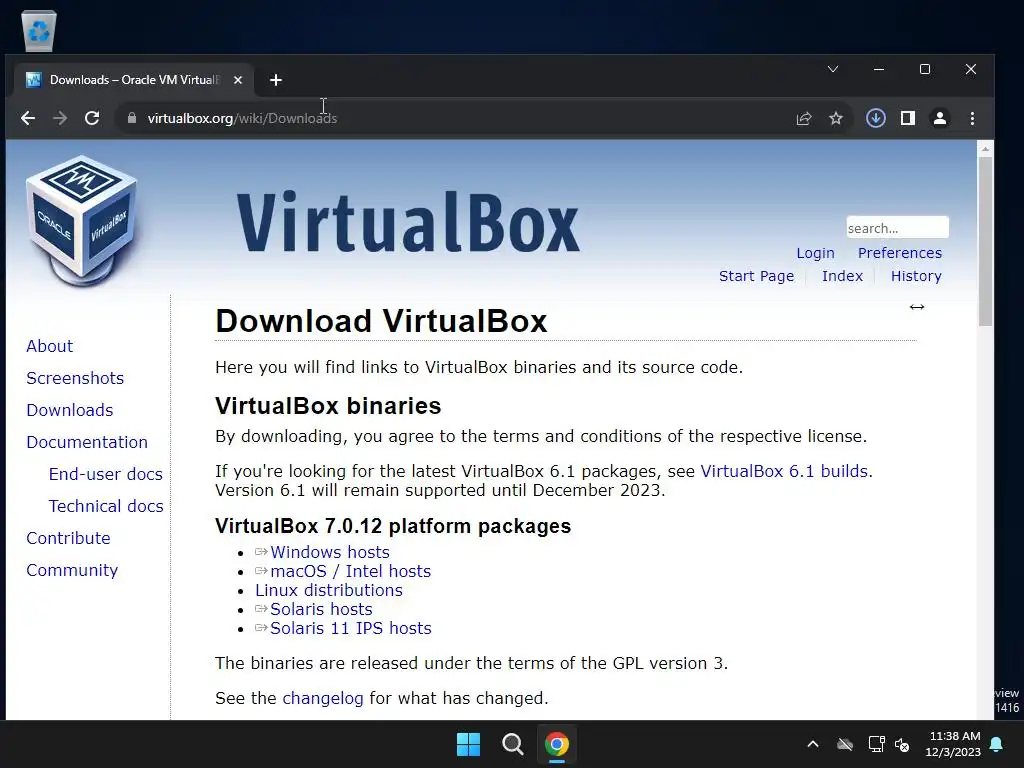The height and width of the screenshot is (768, 1024).
Task: Open Technical docs sidebar link
Action: tap(106, 506)
